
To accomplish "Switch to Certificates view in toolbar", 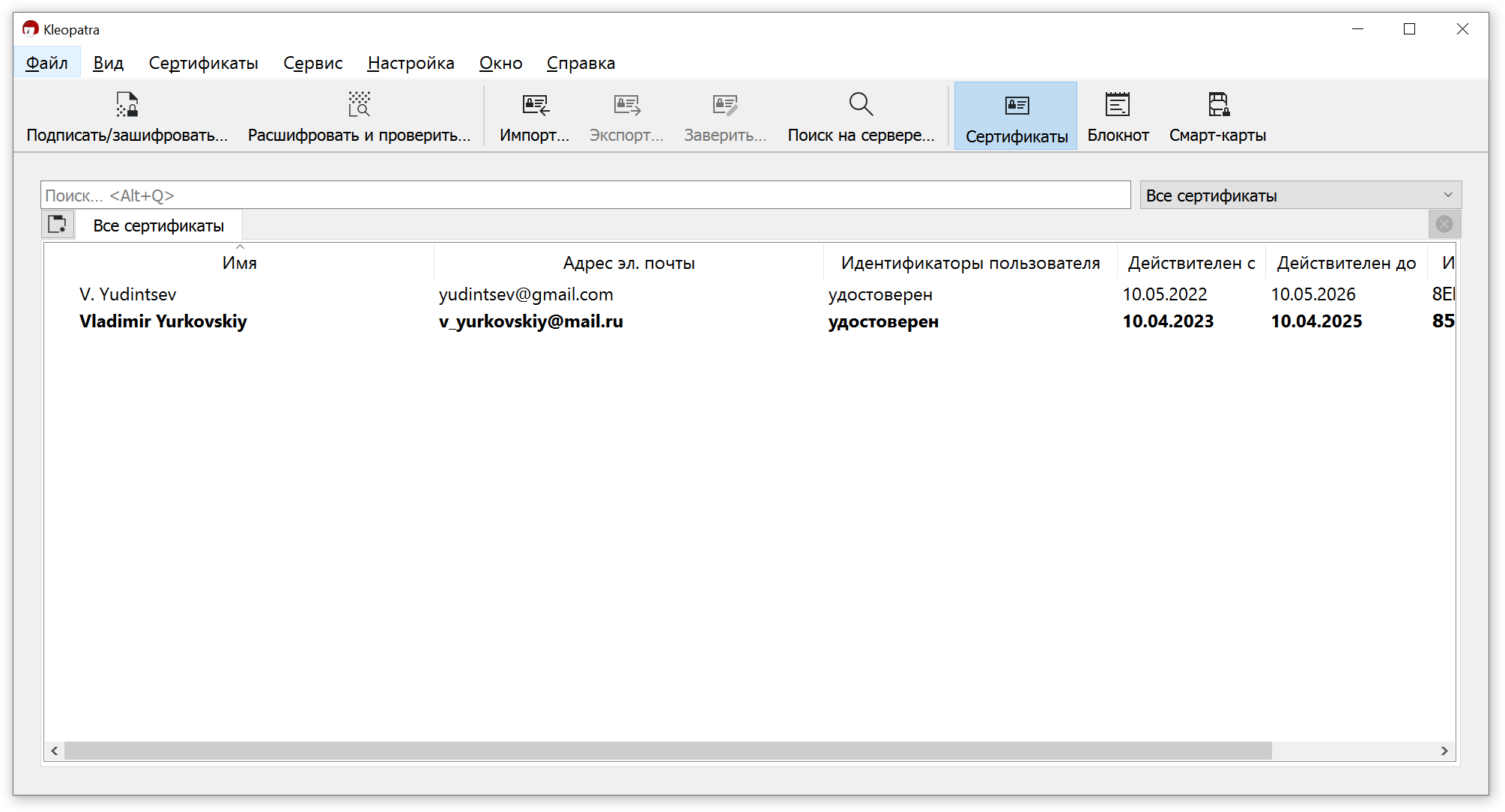I will click(1016, 117).
